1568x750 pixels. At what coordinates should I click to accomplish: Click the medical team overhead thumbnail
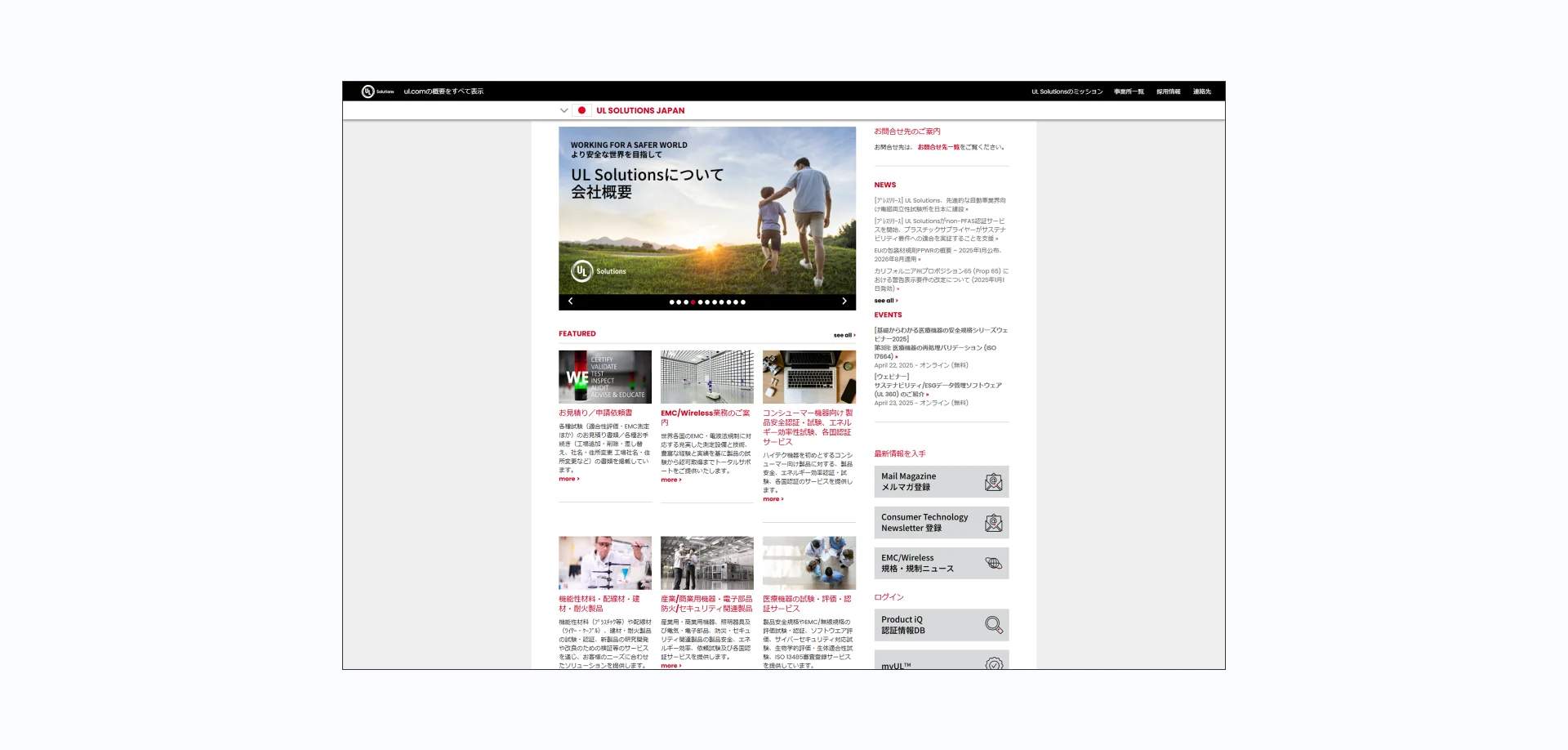(x=809, y=563)
